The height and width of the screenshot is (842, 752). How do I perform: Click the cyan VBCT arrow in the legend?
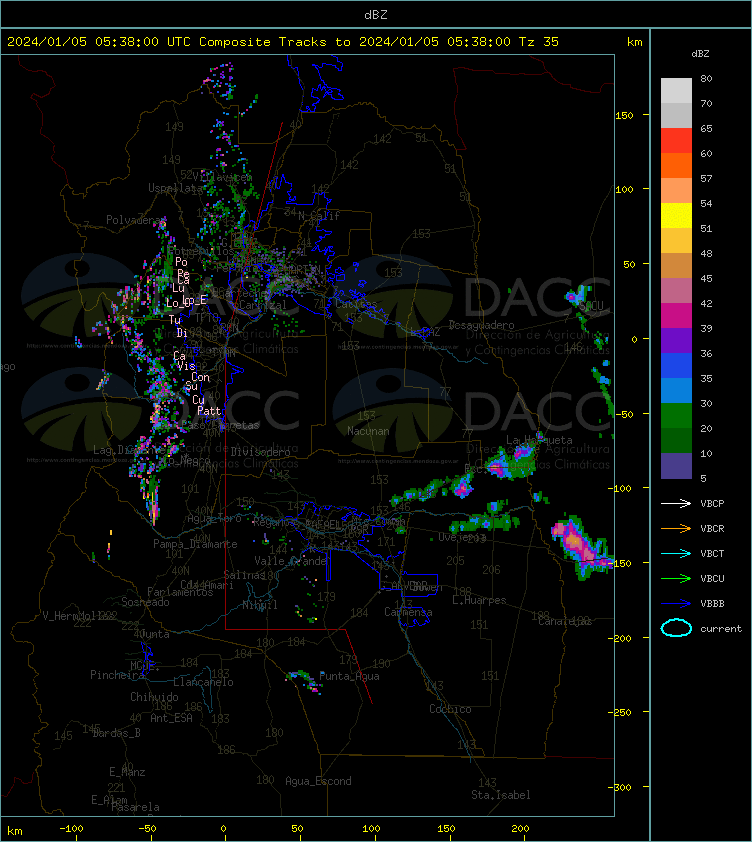pos(676,553)
